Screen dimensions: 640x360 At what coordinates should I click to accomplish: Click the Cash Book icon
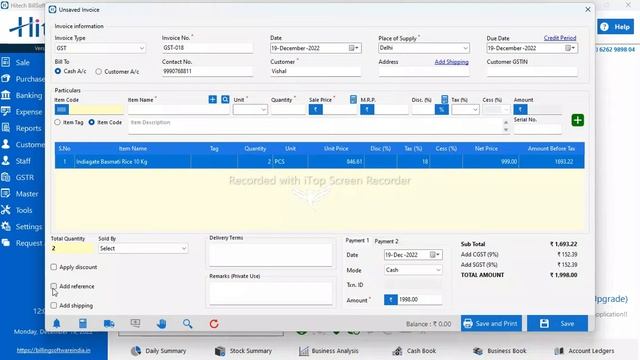coord(397,351)
